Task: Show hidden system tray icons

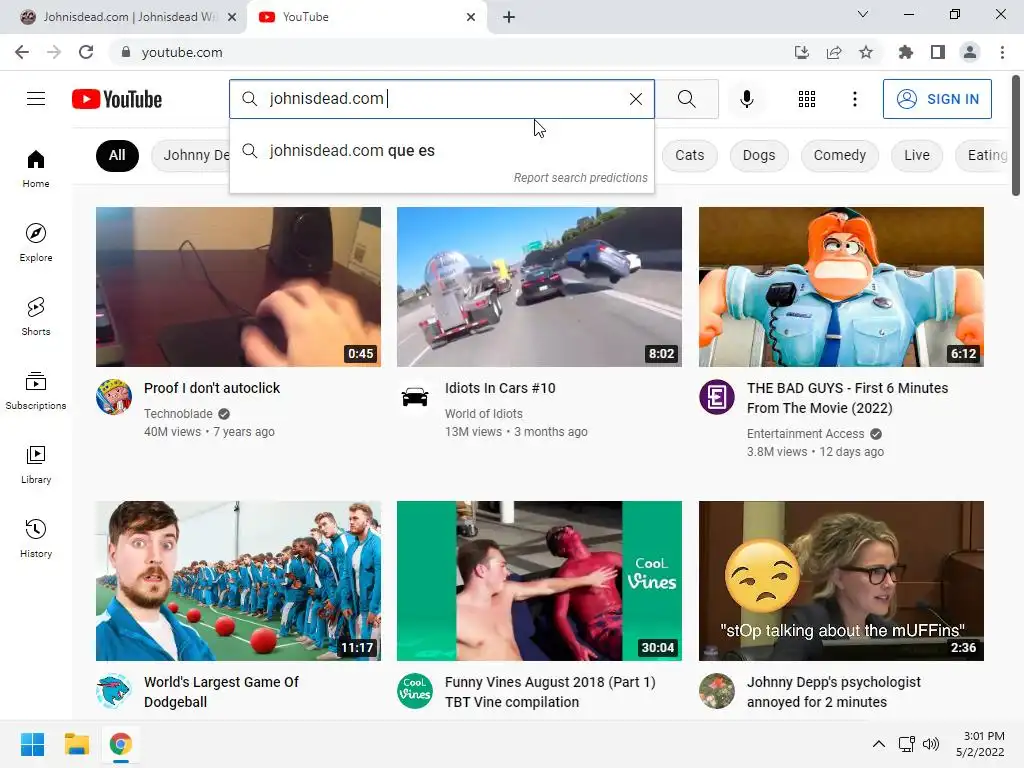Action: point(879,744)
